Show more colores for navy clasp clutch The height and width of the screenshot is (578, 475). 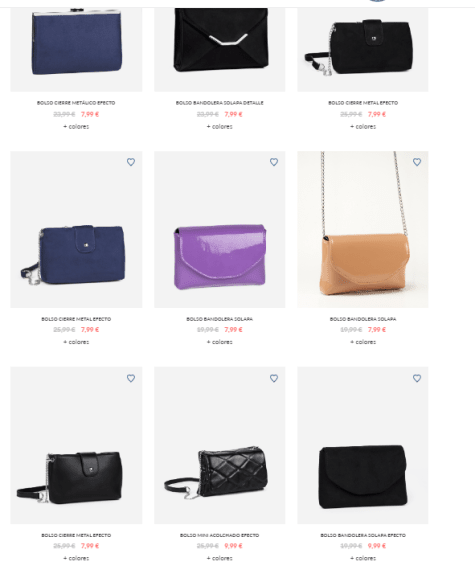(76, 126)
